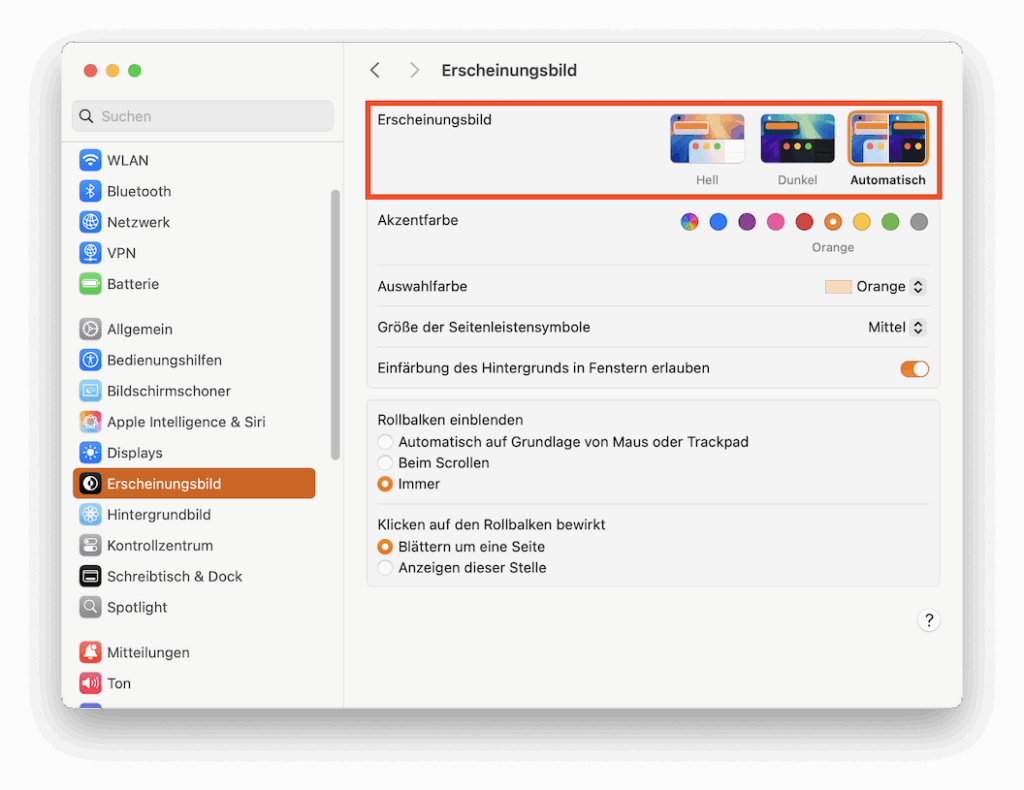Screen dimensions: 1024x790
Task: Select the Immer radio button
Action: click(x=385, y=484)
